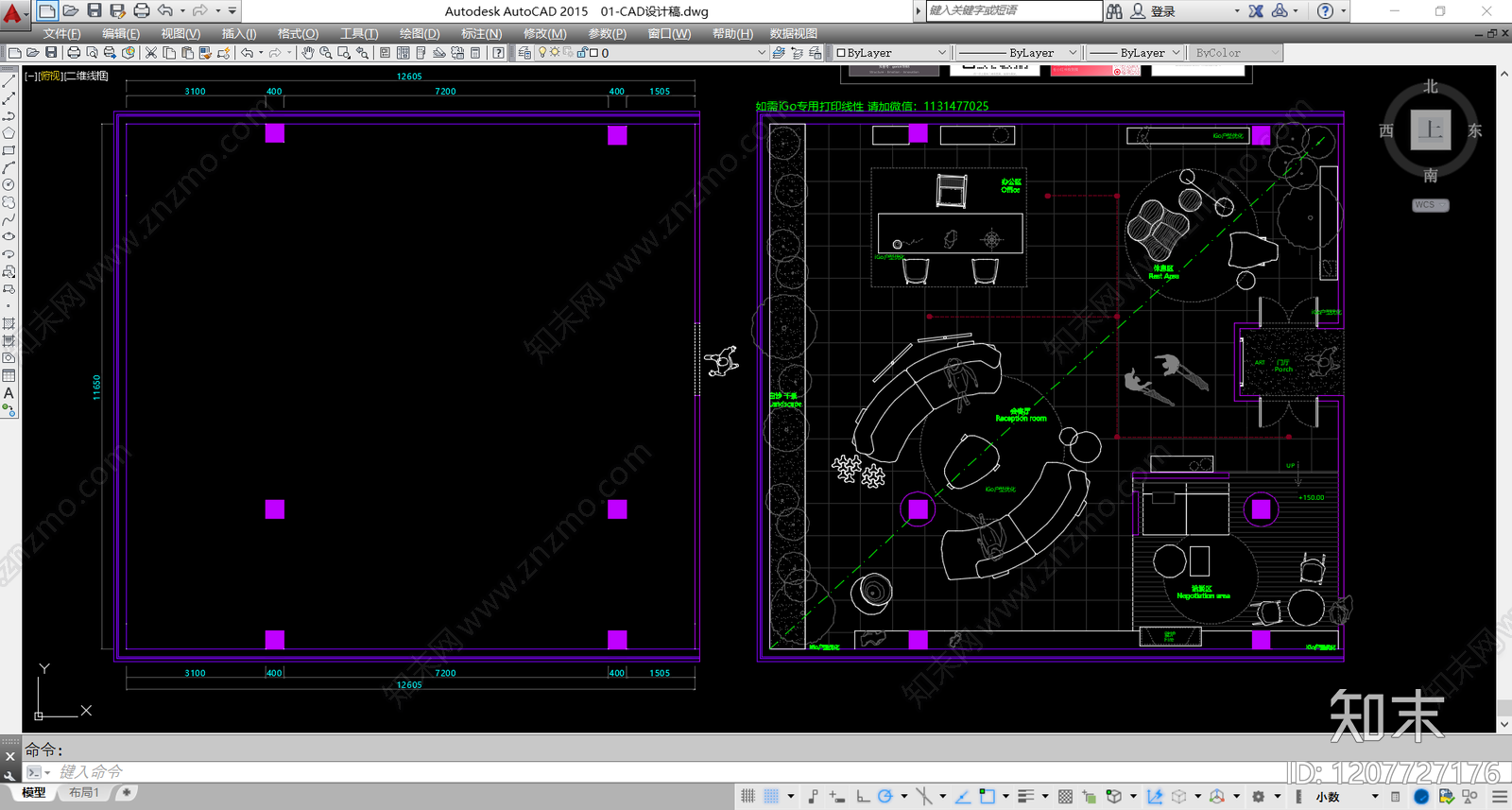The height and width of the screenshot is (810, 1512).
Task: Activate the Pan hand tool
Action: coord(308,53)
